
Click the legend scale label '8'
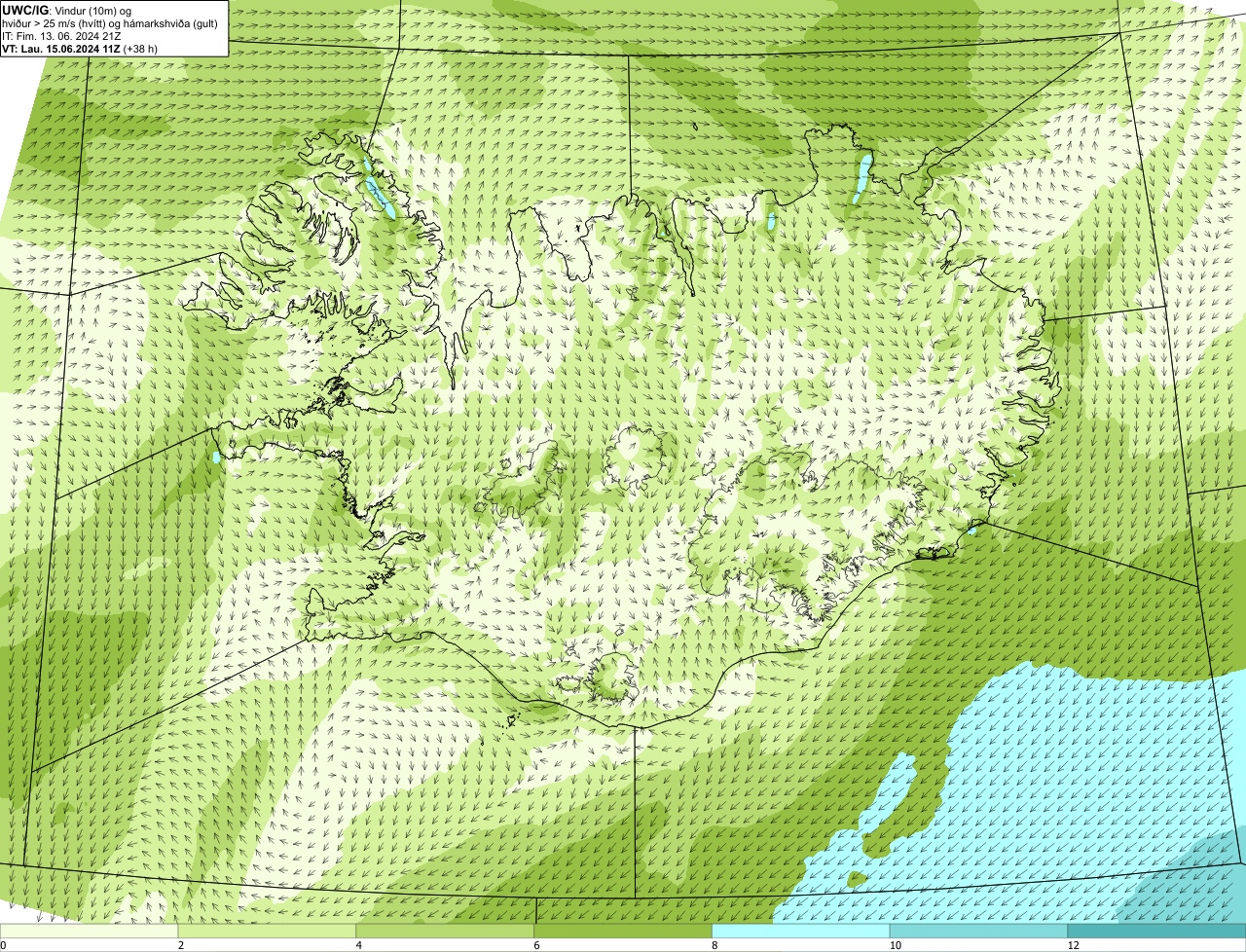[x=715, y=945]
